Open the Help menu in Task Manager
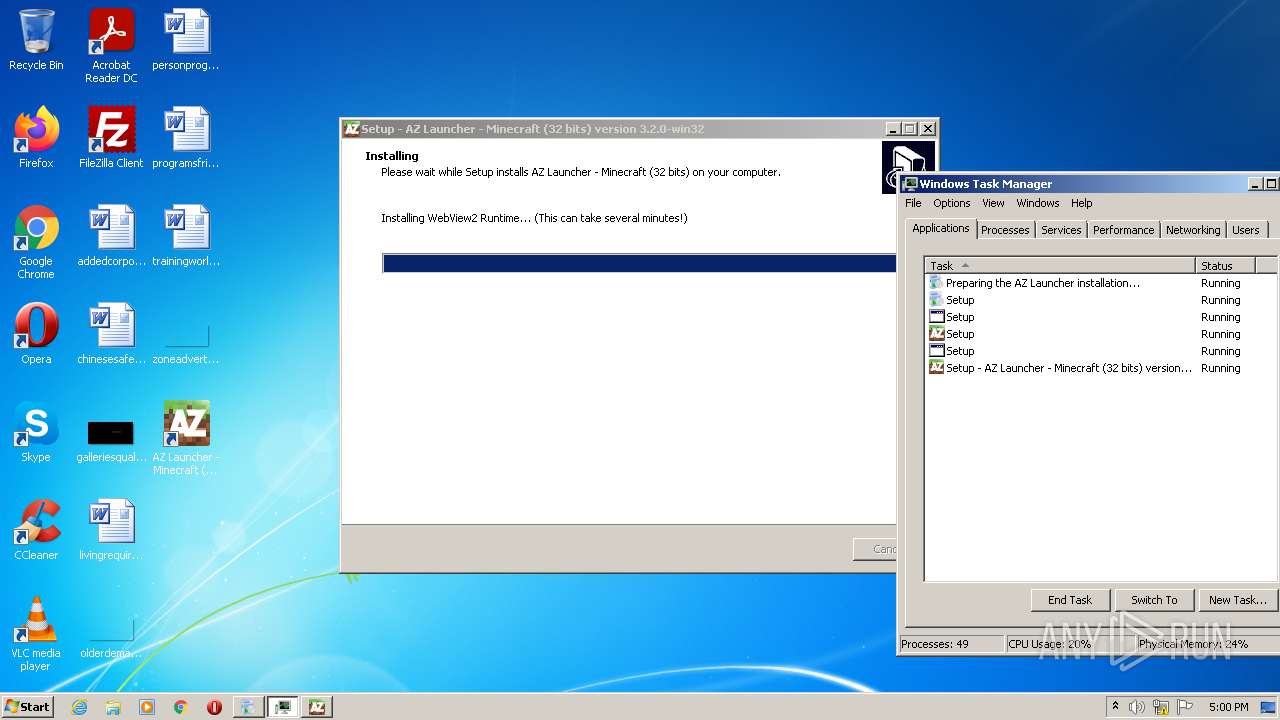 coord(1081,203)
